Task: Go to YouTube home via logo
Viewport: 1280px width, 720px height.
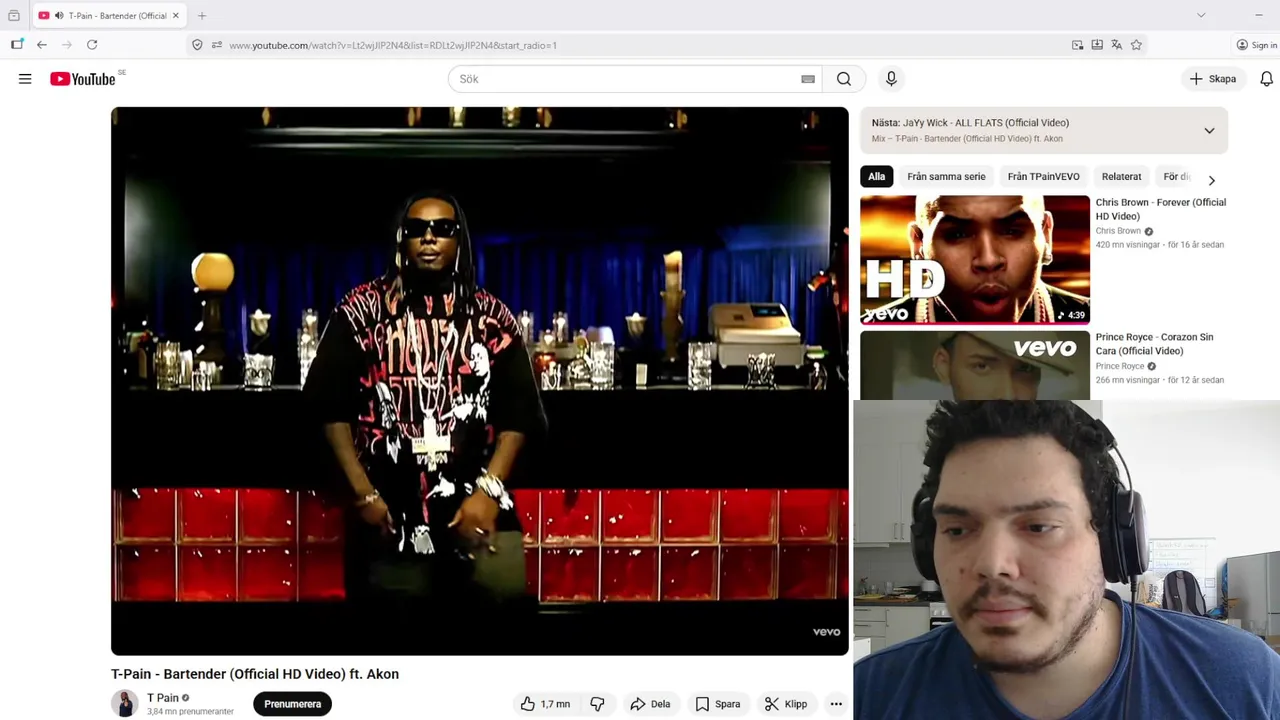Action: (83, 79)
